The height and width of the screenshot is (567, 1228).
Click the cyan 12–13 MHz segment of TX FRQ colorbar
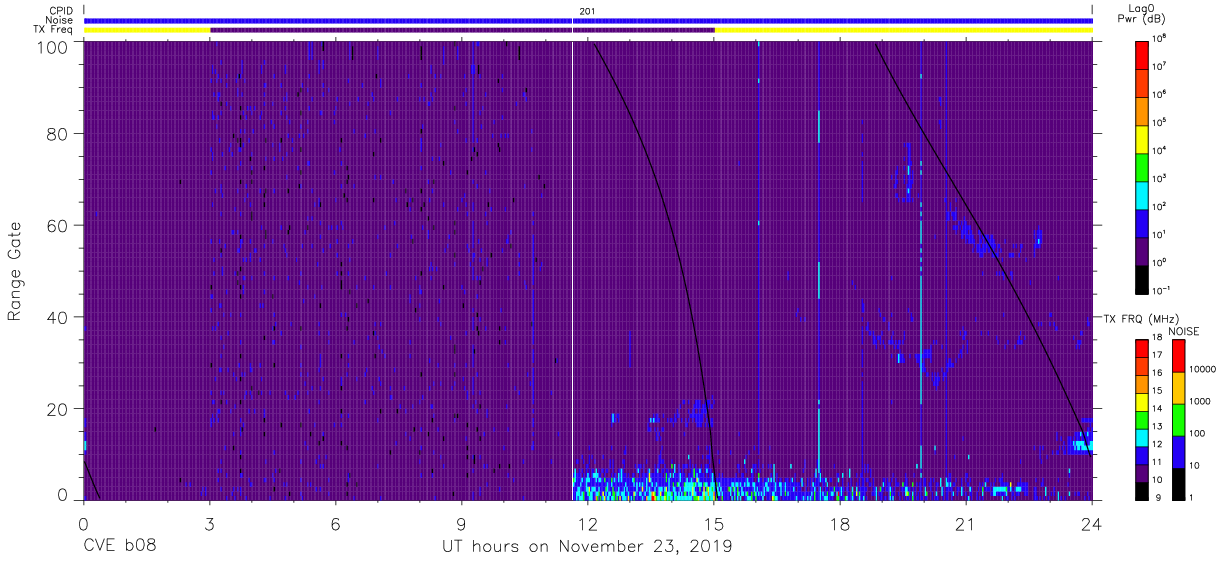tap(1142, 436)
